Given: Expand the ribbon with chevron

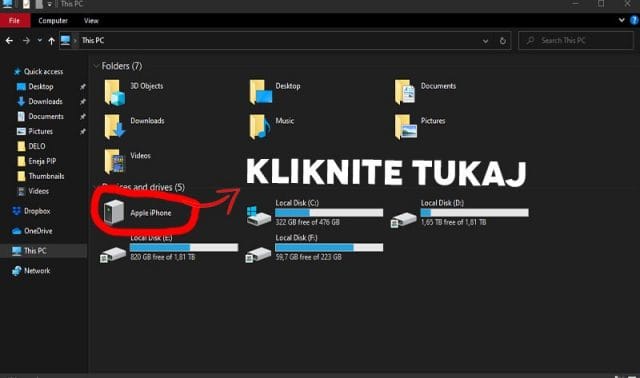Looking at the screenshot, I should click(621, 20).
